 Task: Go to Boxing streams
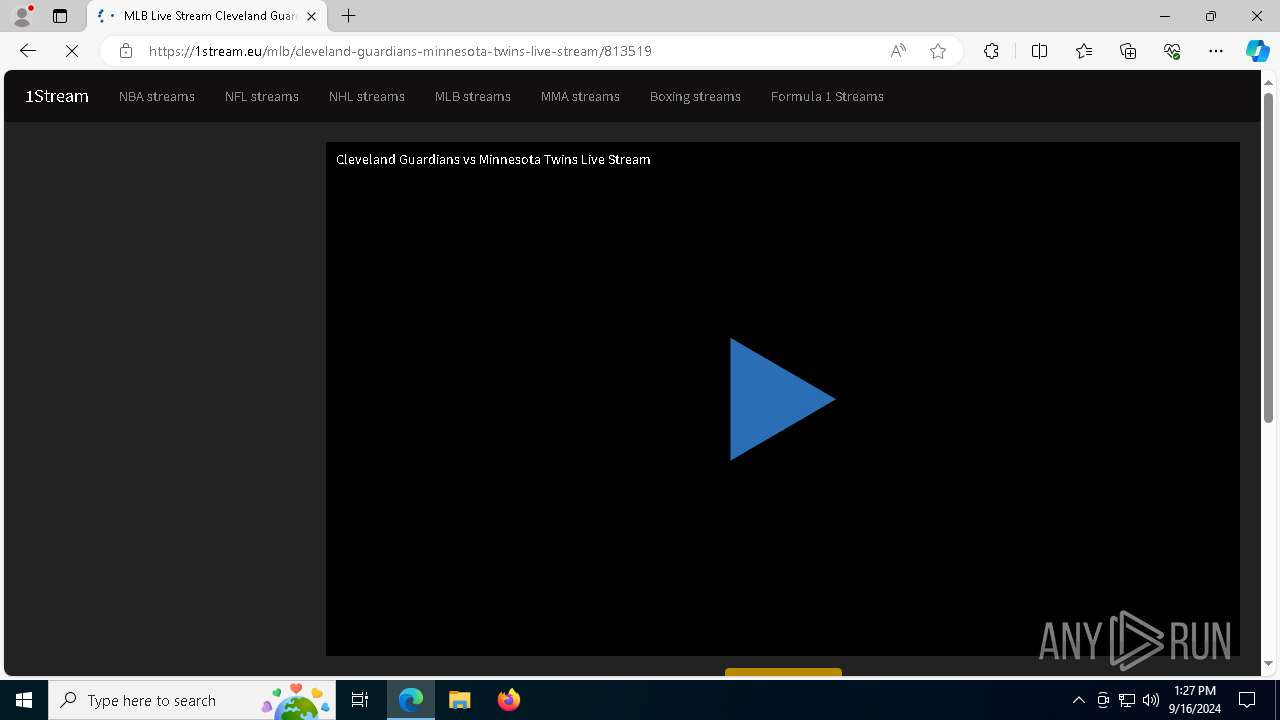click(x=695, y=97)
